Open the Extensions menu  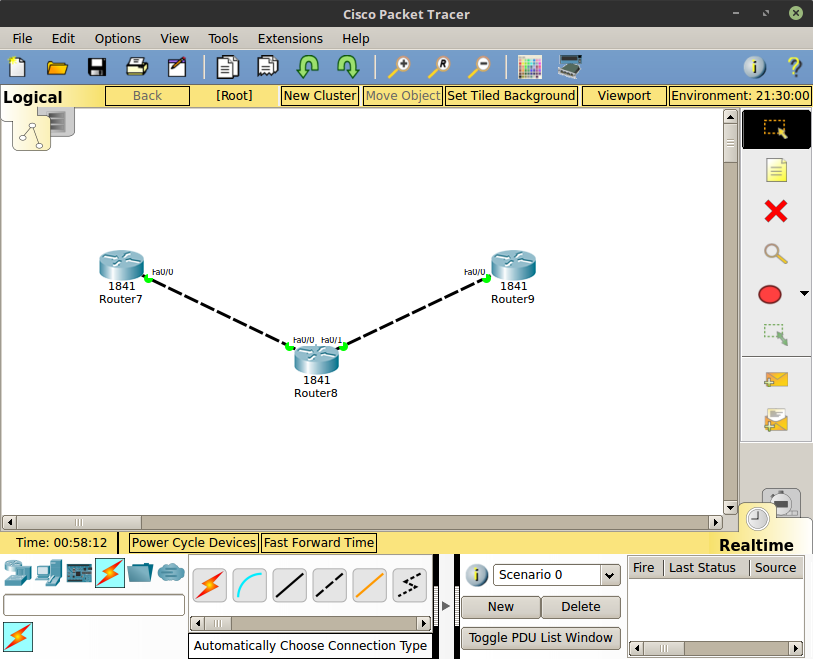290,38
